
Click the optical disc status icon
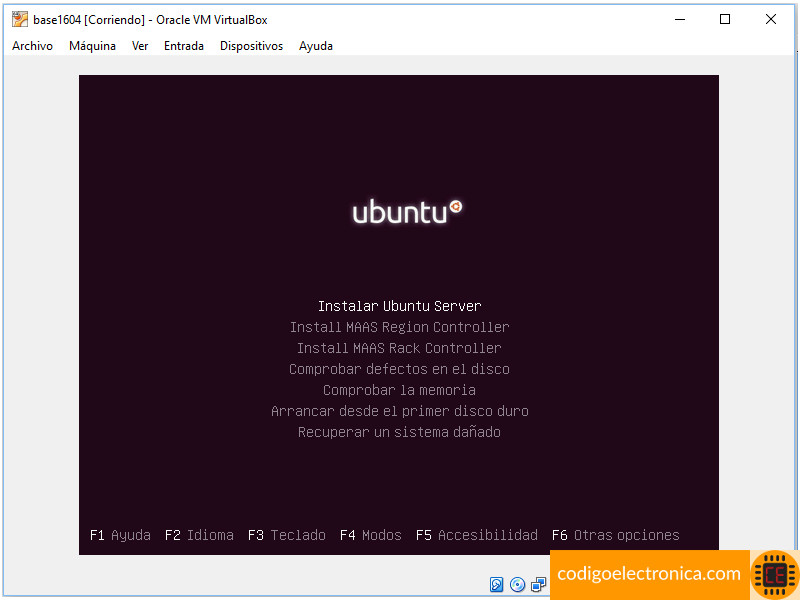pyautogui.click(x=517, y=584)
